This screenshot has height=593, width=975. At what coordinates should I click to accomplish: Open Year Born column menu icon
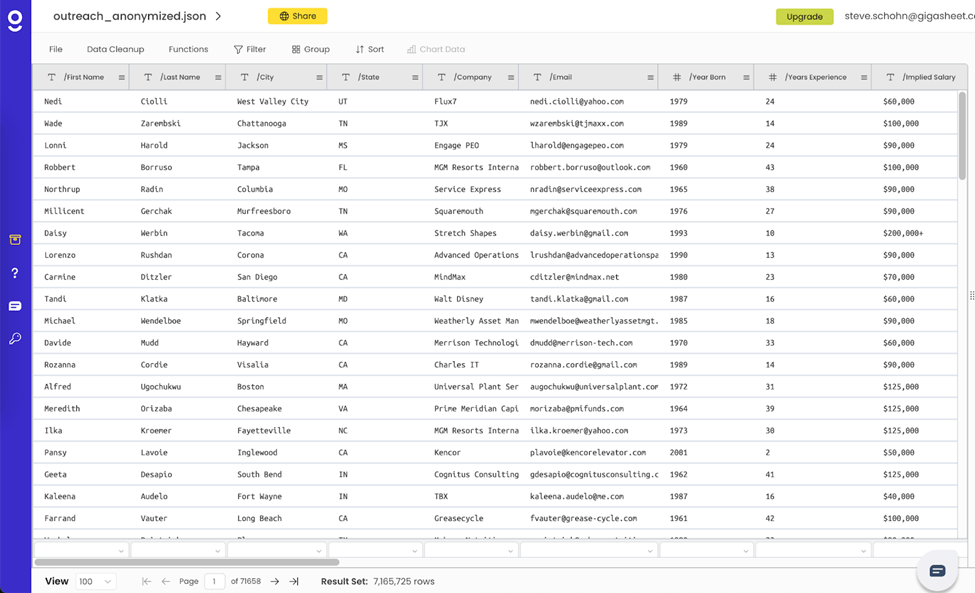[x=746, y=78]
